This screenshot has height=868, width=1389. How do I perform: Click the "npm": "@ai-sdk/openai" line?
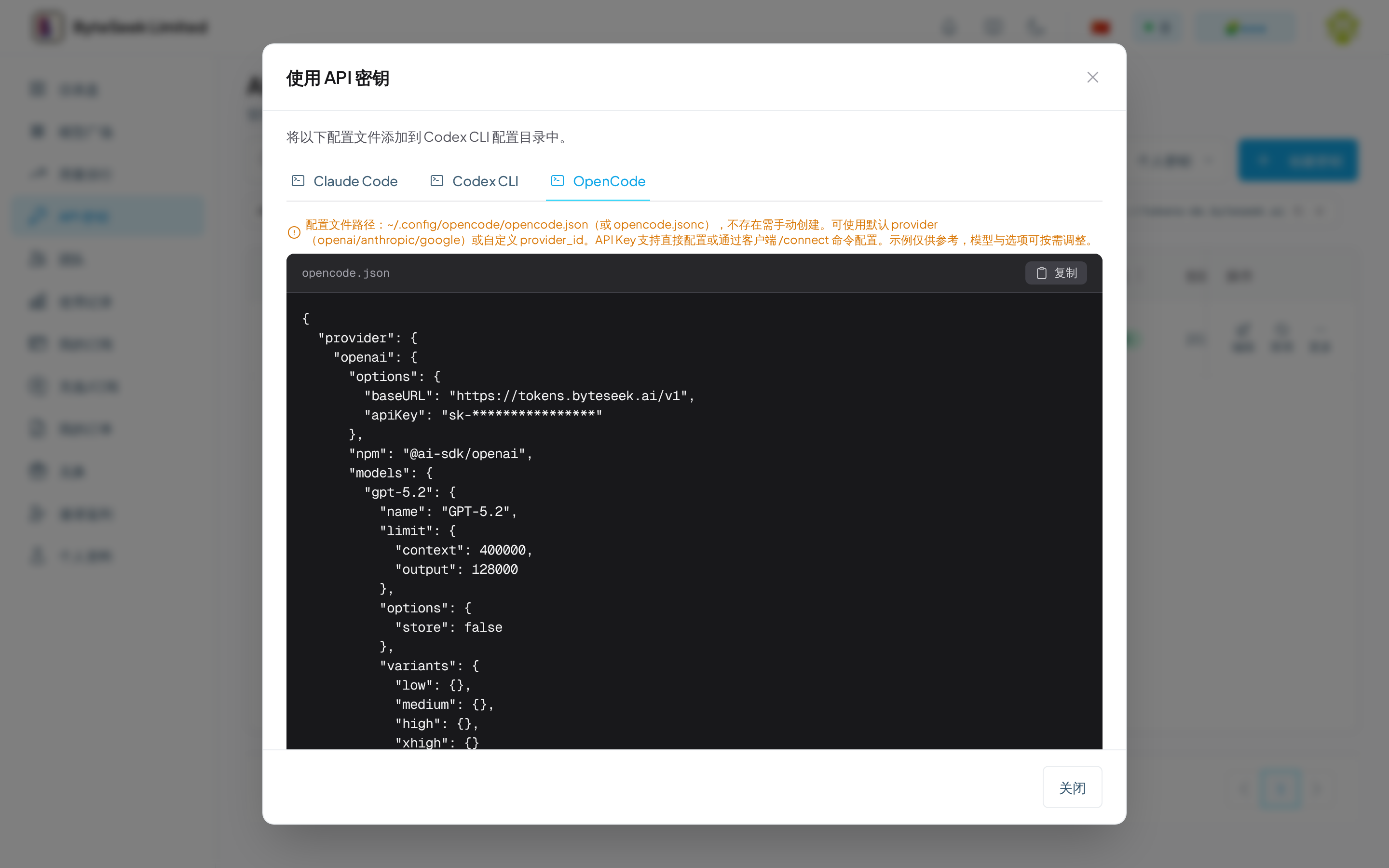pyautogui.click(x=441, y=454)
